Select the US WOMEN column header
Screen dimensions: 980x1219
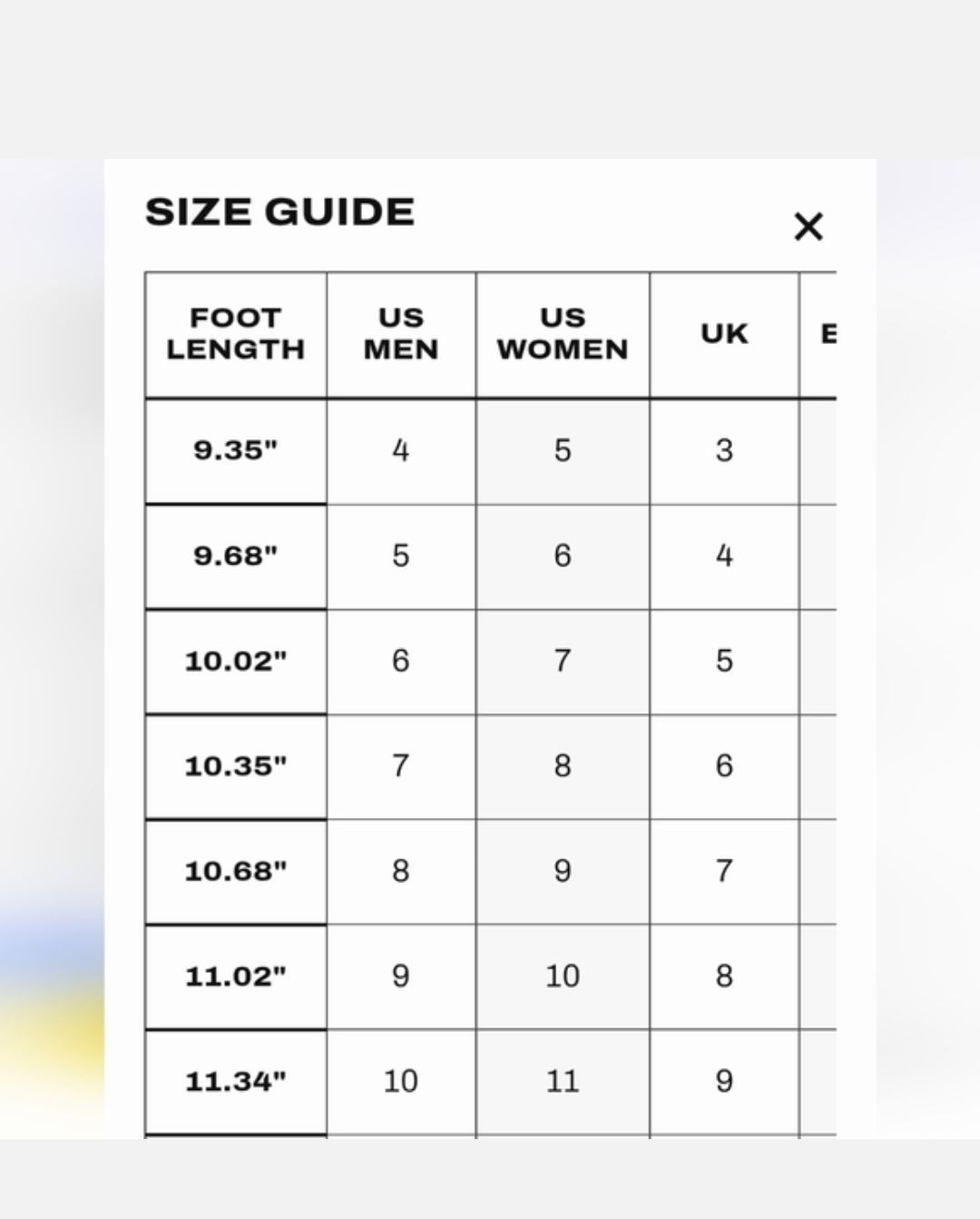563,334
